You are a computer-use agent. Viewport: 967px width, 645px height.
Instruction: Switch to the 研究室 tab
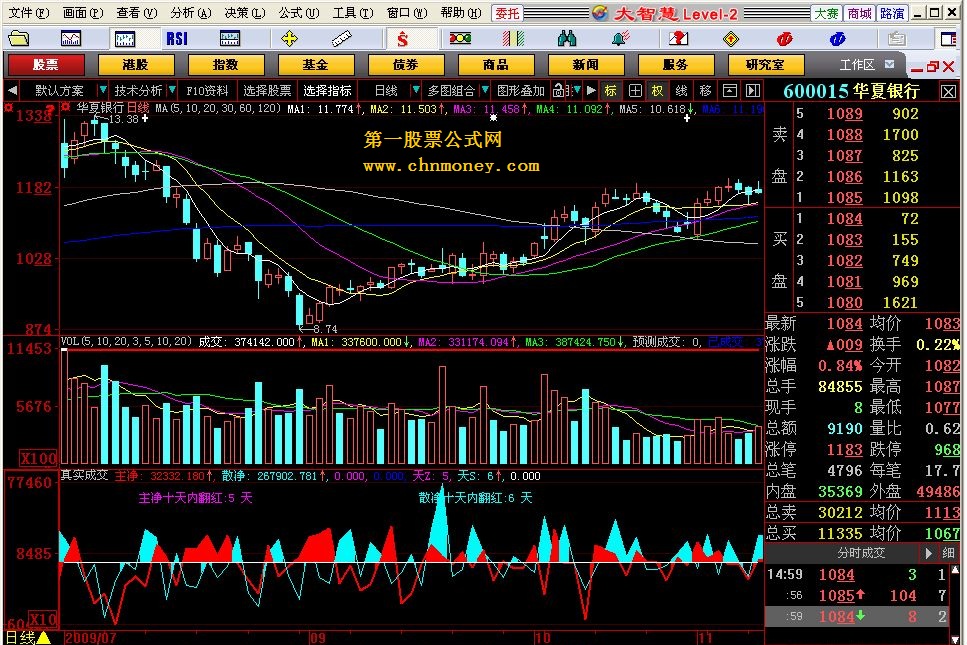pos(766,65)
